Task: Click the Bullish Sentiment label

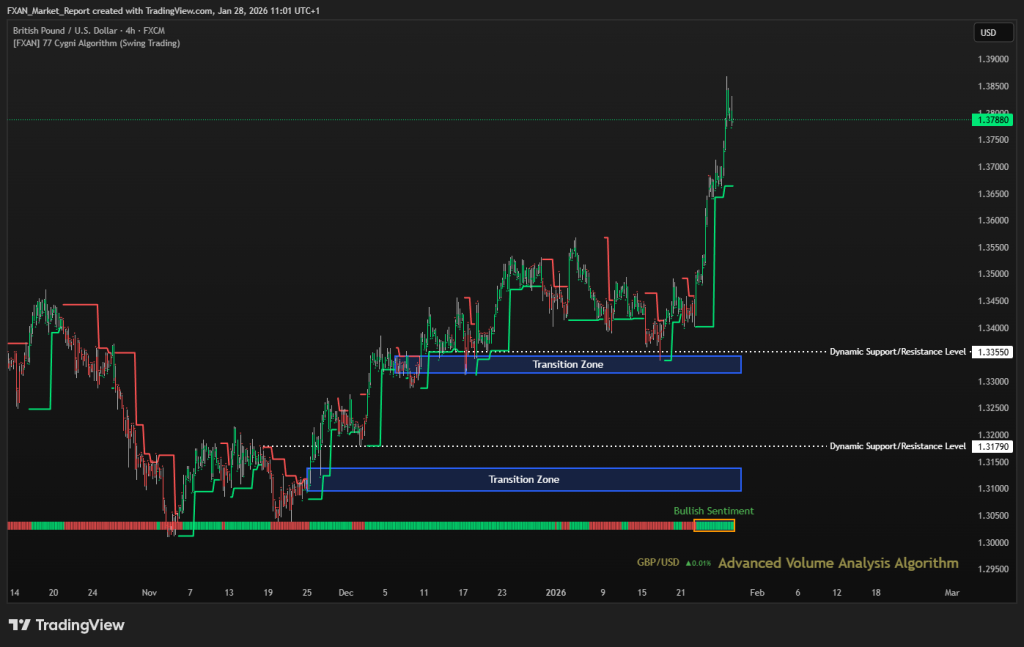Action: click(x=713, y=511)
